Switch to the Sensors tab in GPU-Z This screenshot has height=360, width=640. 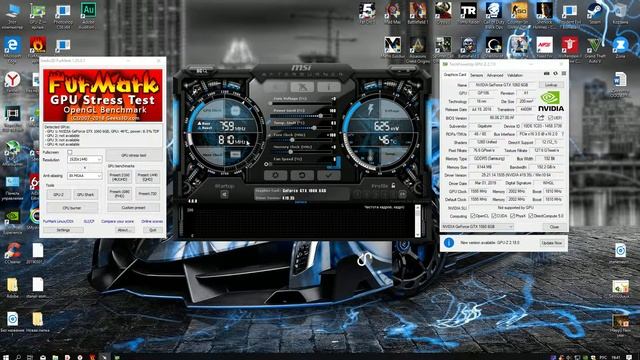(476, 75)
